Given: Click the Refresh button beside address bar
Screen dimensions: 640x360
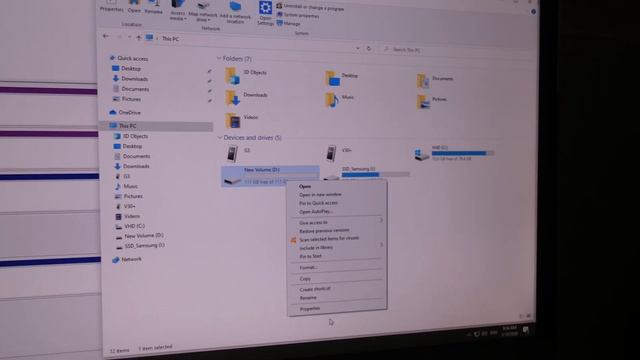Looking at the screenshot, I should [x=369, y=49].
